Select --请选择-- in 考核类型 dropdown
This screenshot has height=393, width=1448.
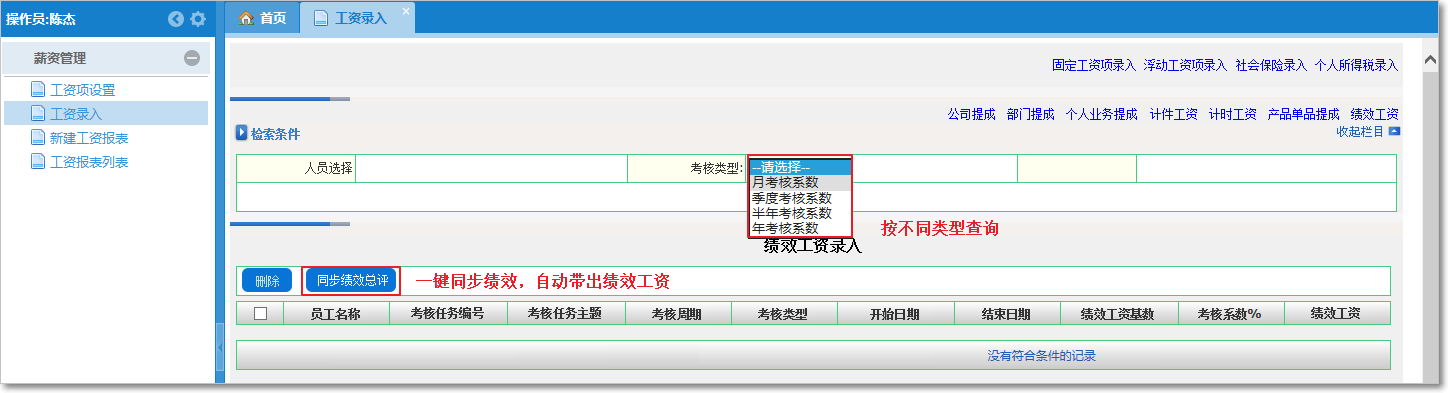click(800, 168)
